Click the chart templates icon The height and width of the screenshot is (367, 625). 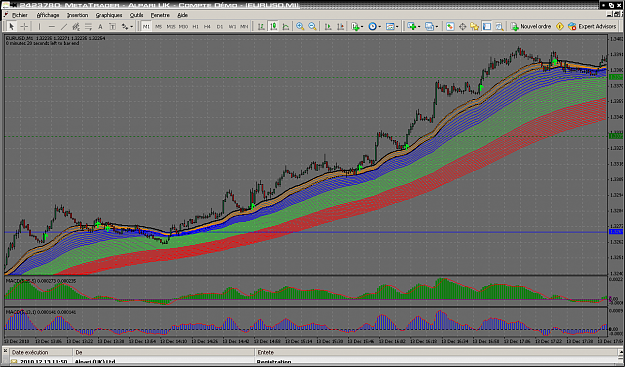coord(390,27)
